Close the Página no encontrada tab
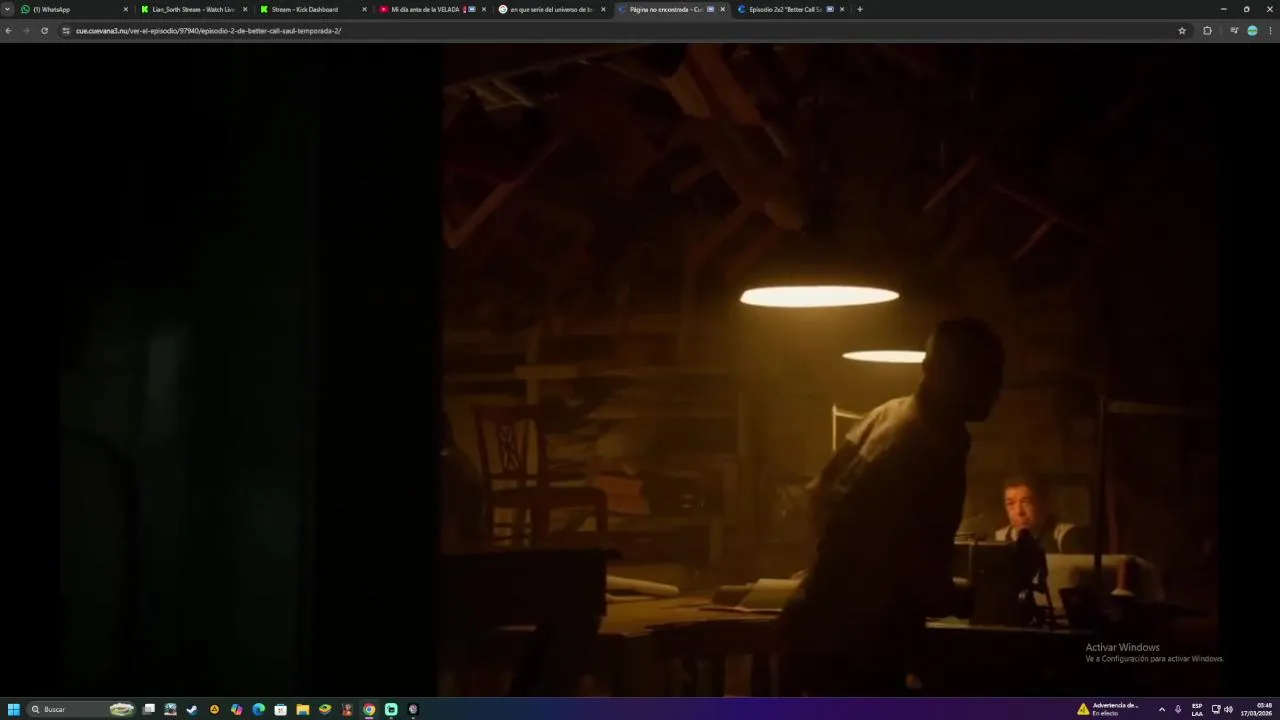The image size is (1280, 720). (x=723, y=9)
